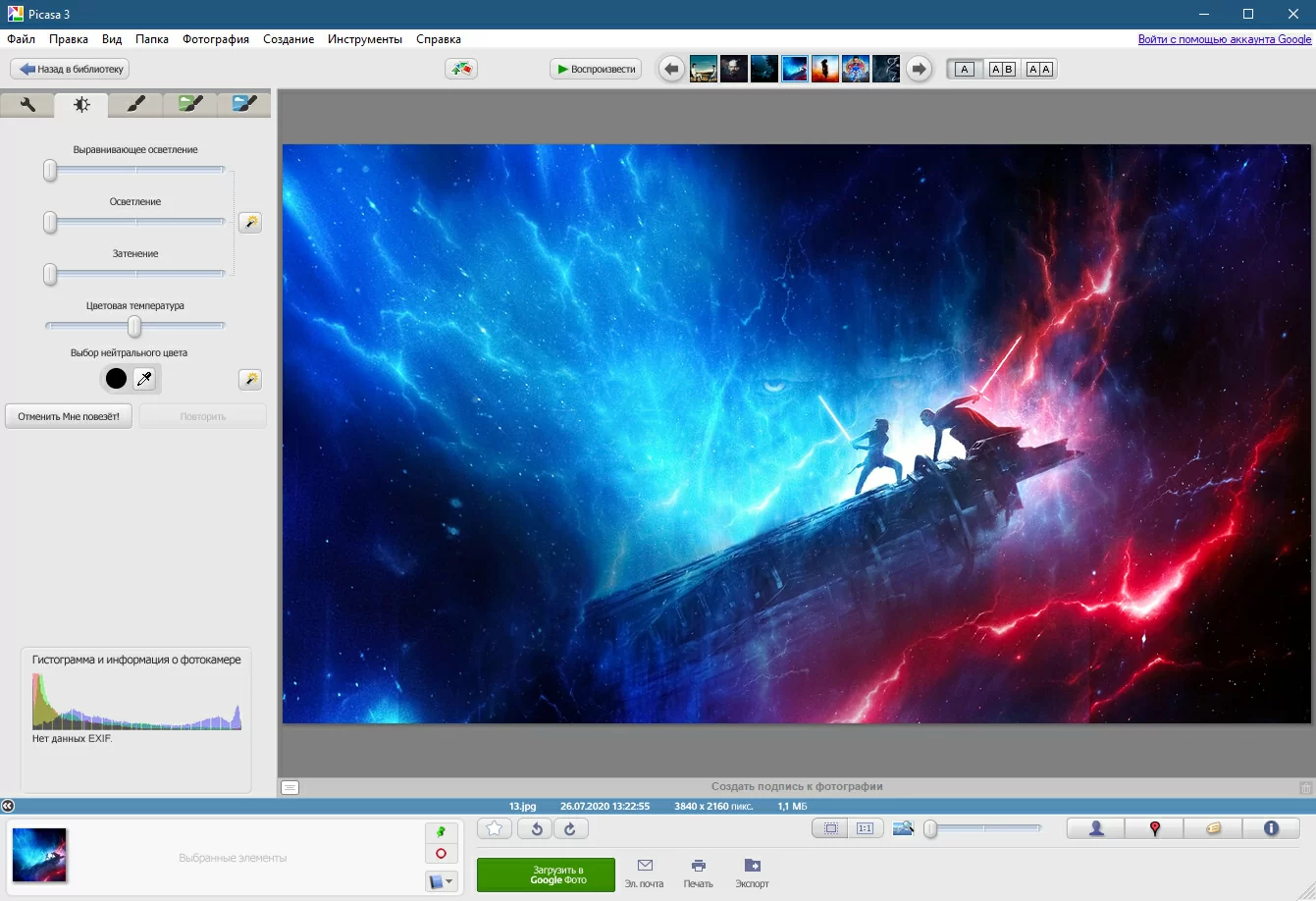Image resolution: width=1316 pixels, height=901 pixels.
Task: Switch to single-image view A
Action: pos(965,69)
